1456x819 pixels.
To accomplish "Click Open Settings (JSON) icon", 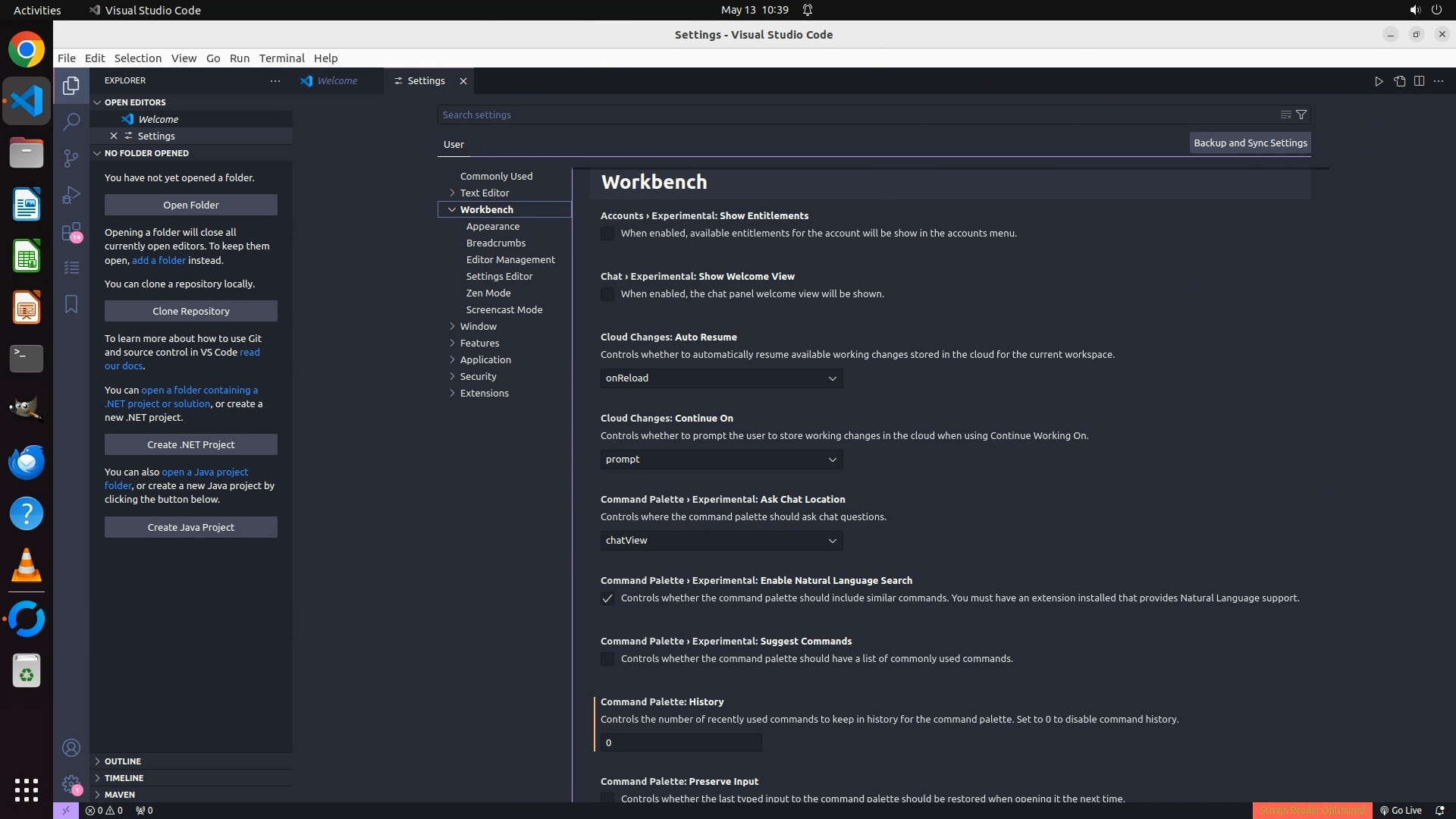I will [x=1399, y=81].
